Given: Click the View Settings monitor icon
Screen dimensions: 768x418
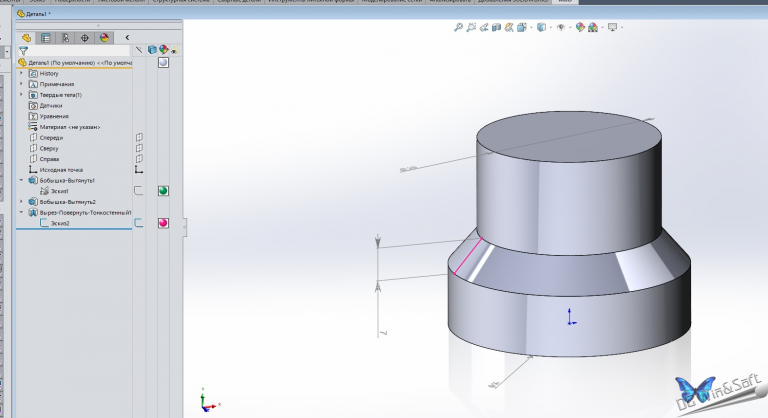Looking at the screenshot, I should 612,27.
